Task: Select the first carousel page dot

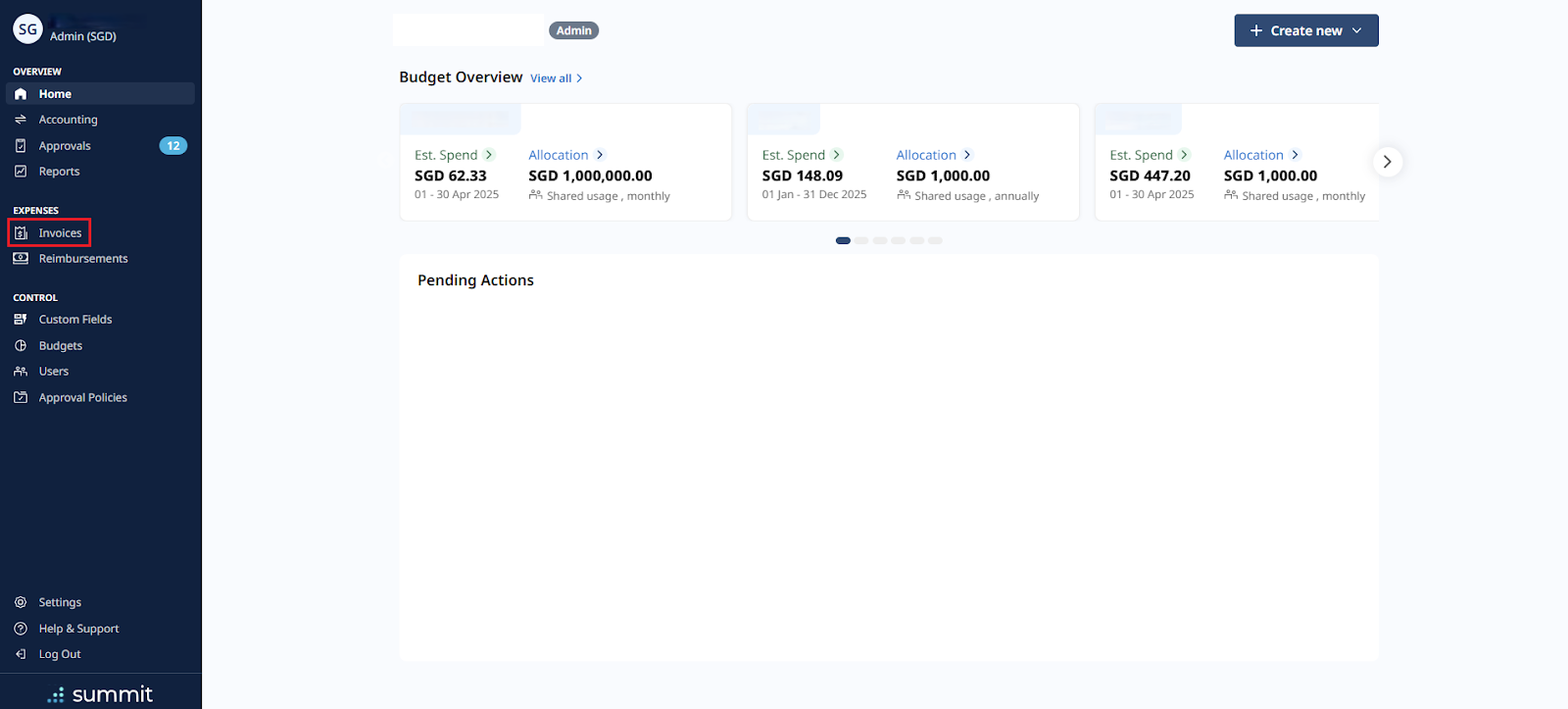Action: [843, 240]
